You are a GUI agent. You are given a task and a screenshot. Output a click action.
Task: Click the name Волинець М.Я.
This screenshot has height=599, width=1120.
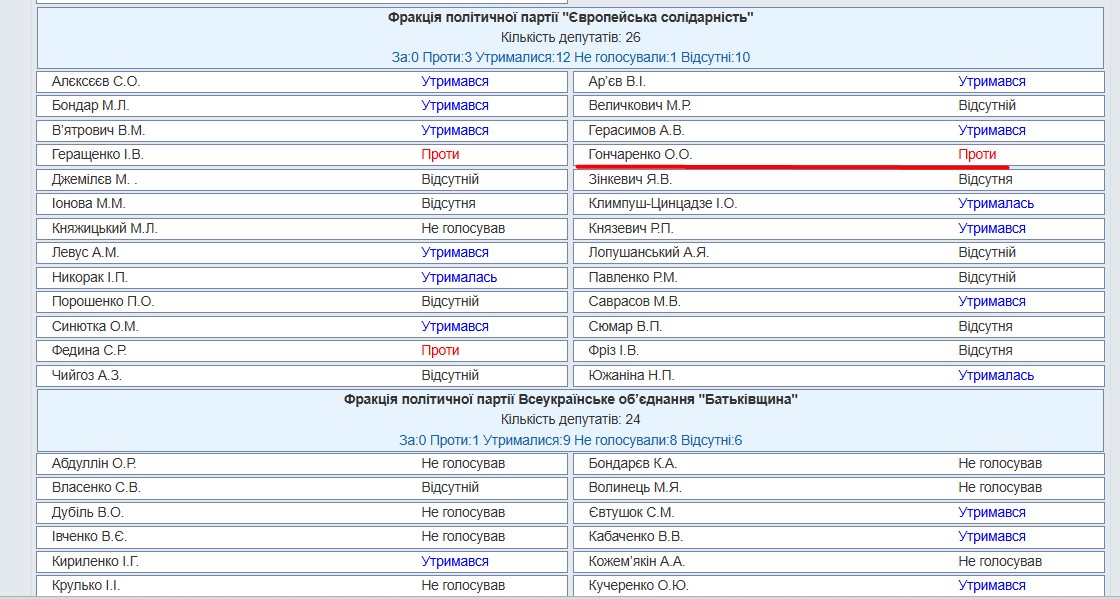click(635, 488)
